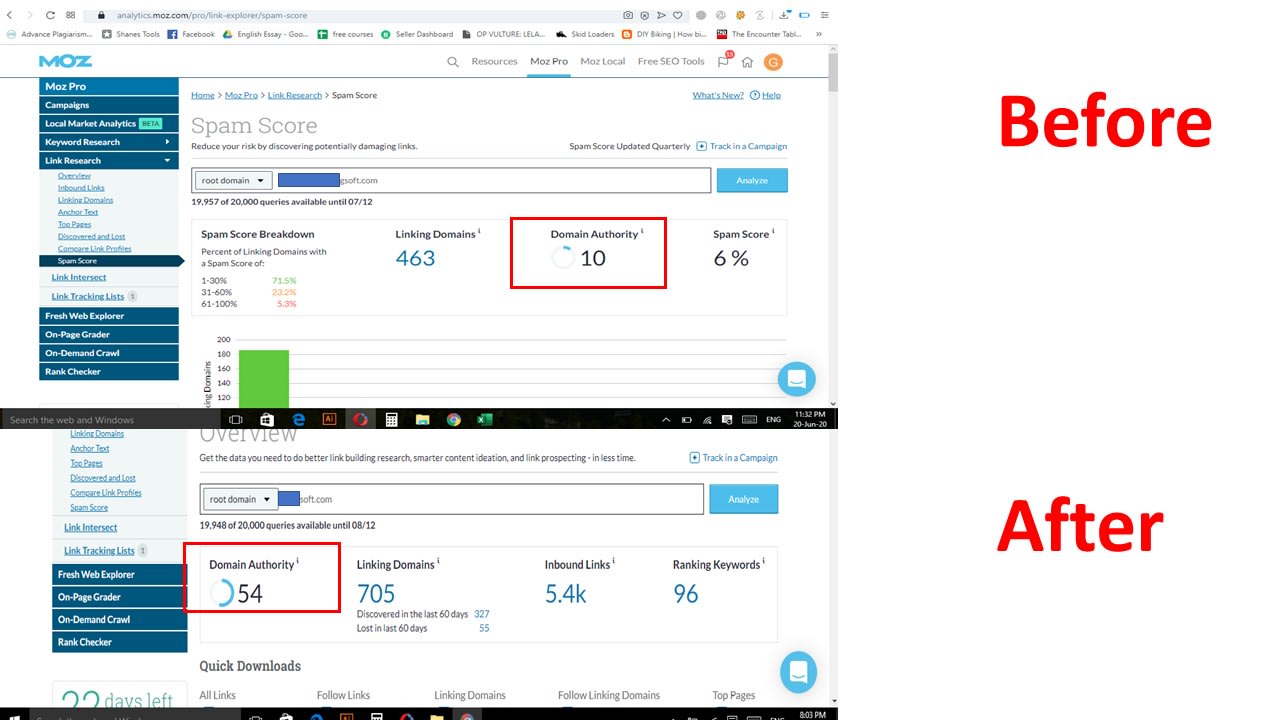Follow the Link Research breadcrumb link

(x=295, y=95)
